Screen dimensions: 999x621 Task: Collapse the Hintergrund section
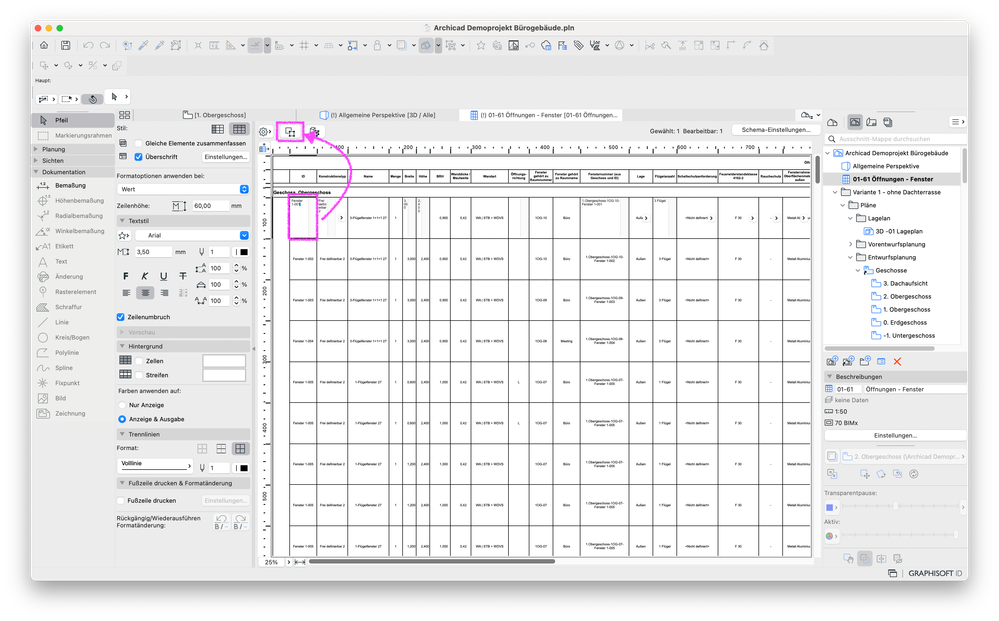(x=122, y=346)
